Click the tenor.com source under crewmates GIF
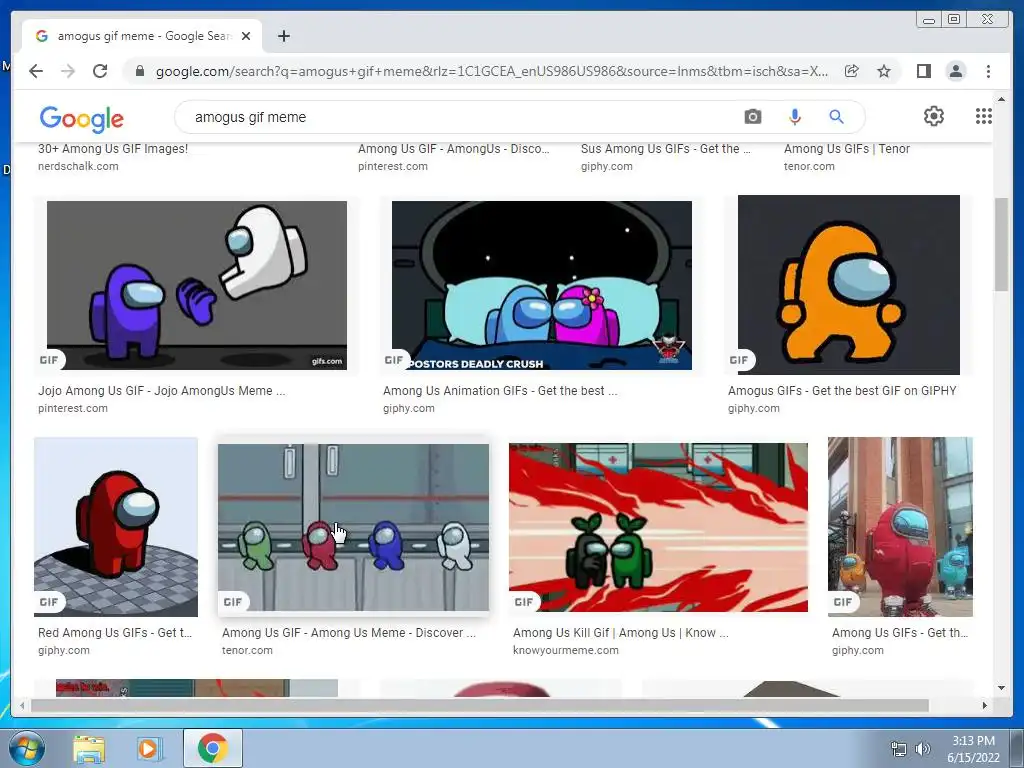This screenshot has width=1024, height=768. (x=247, y=650)
